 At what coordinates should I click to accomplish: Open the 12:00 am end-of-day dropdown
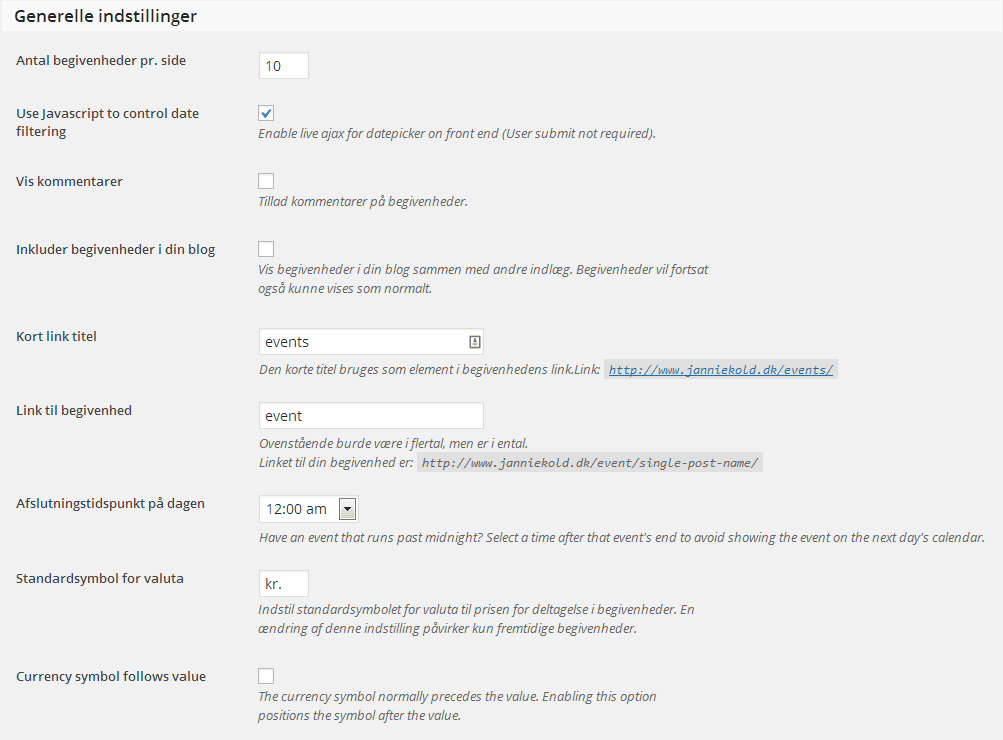click(308, 509)
